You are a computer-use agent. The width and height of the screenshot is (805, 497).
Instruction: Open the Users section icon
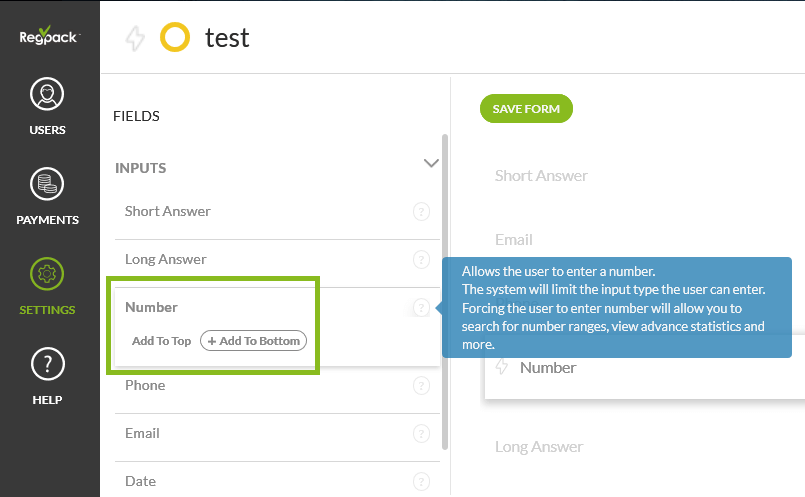click(48, 95)
